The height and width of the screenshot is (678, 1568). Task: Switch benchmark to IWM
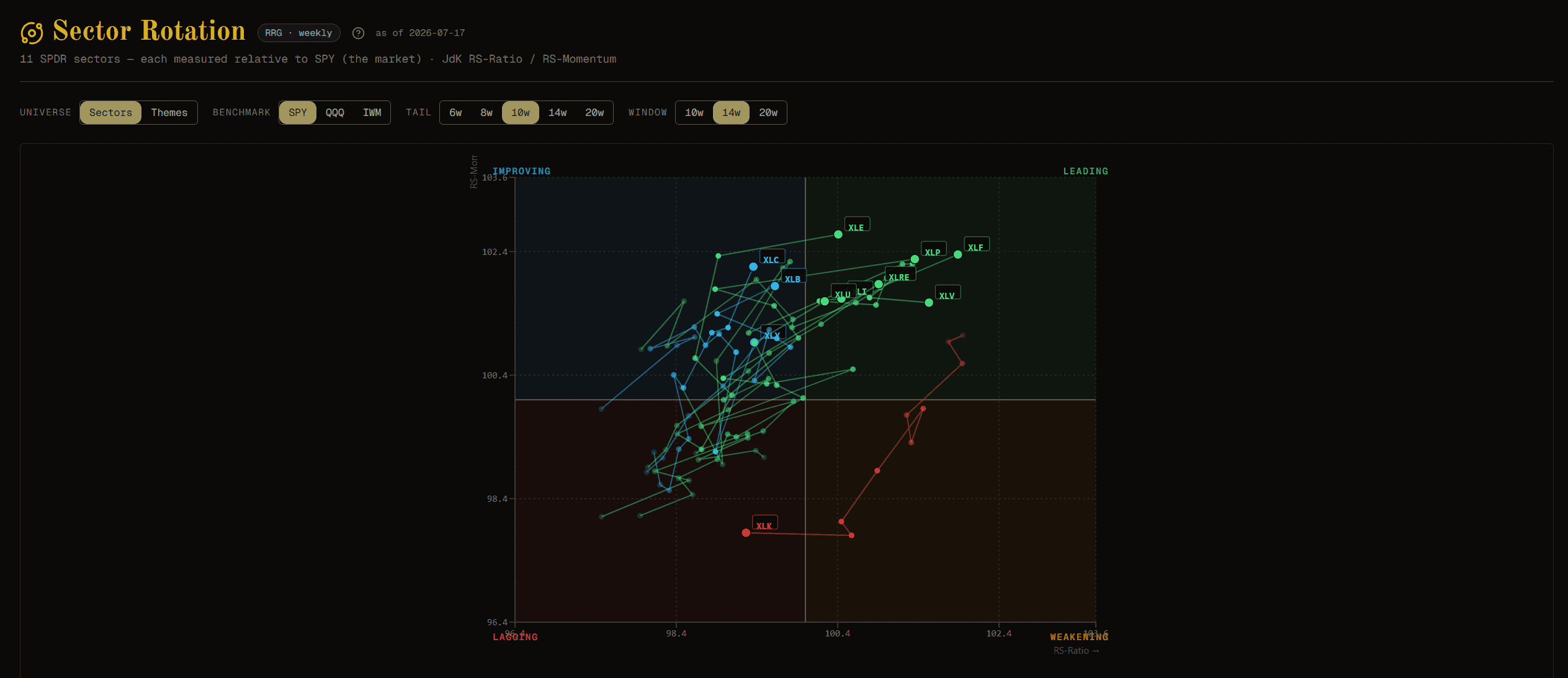click(372, 112)
